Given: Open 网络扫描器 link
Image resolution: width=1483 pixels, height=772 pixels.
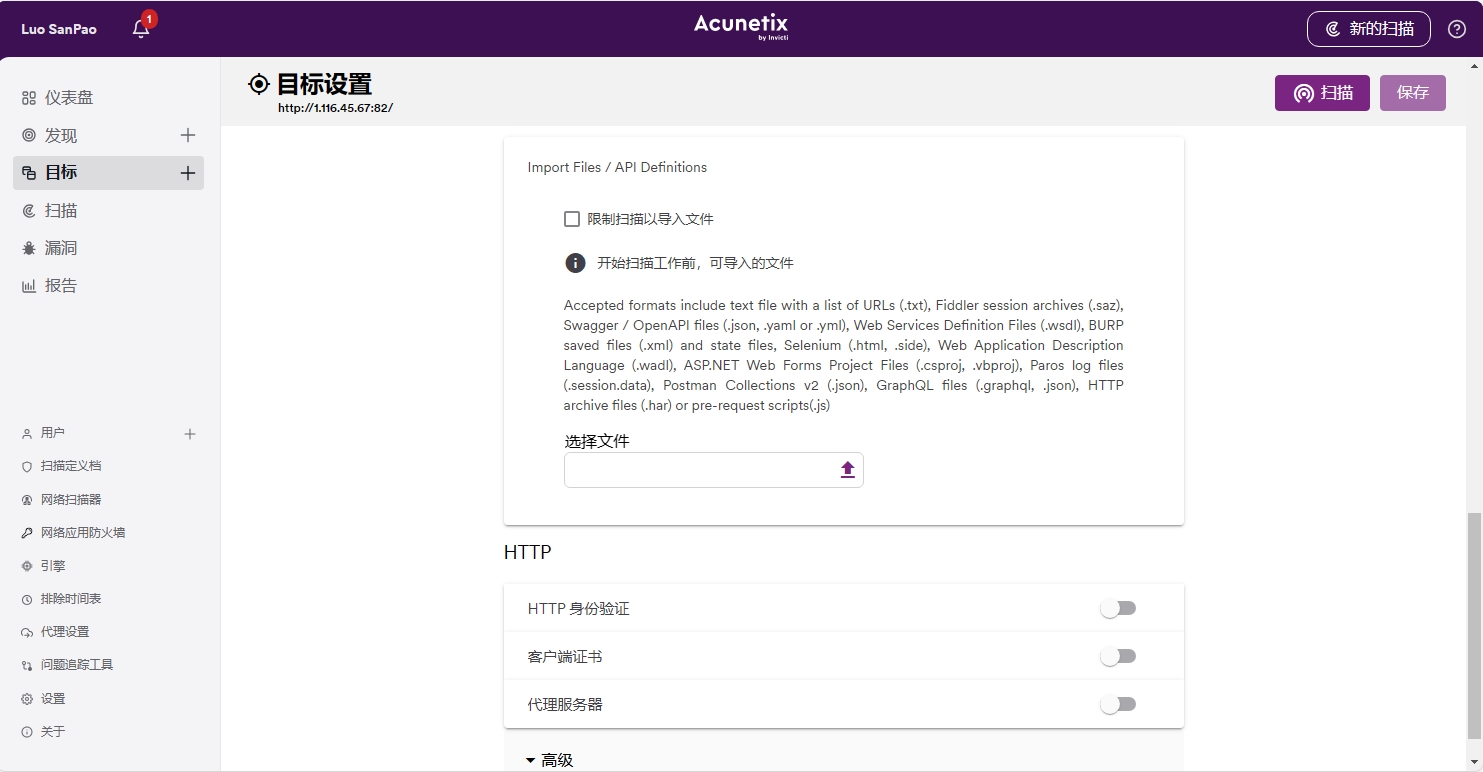Looking at the screenshot, I should [x=71, y=499].
